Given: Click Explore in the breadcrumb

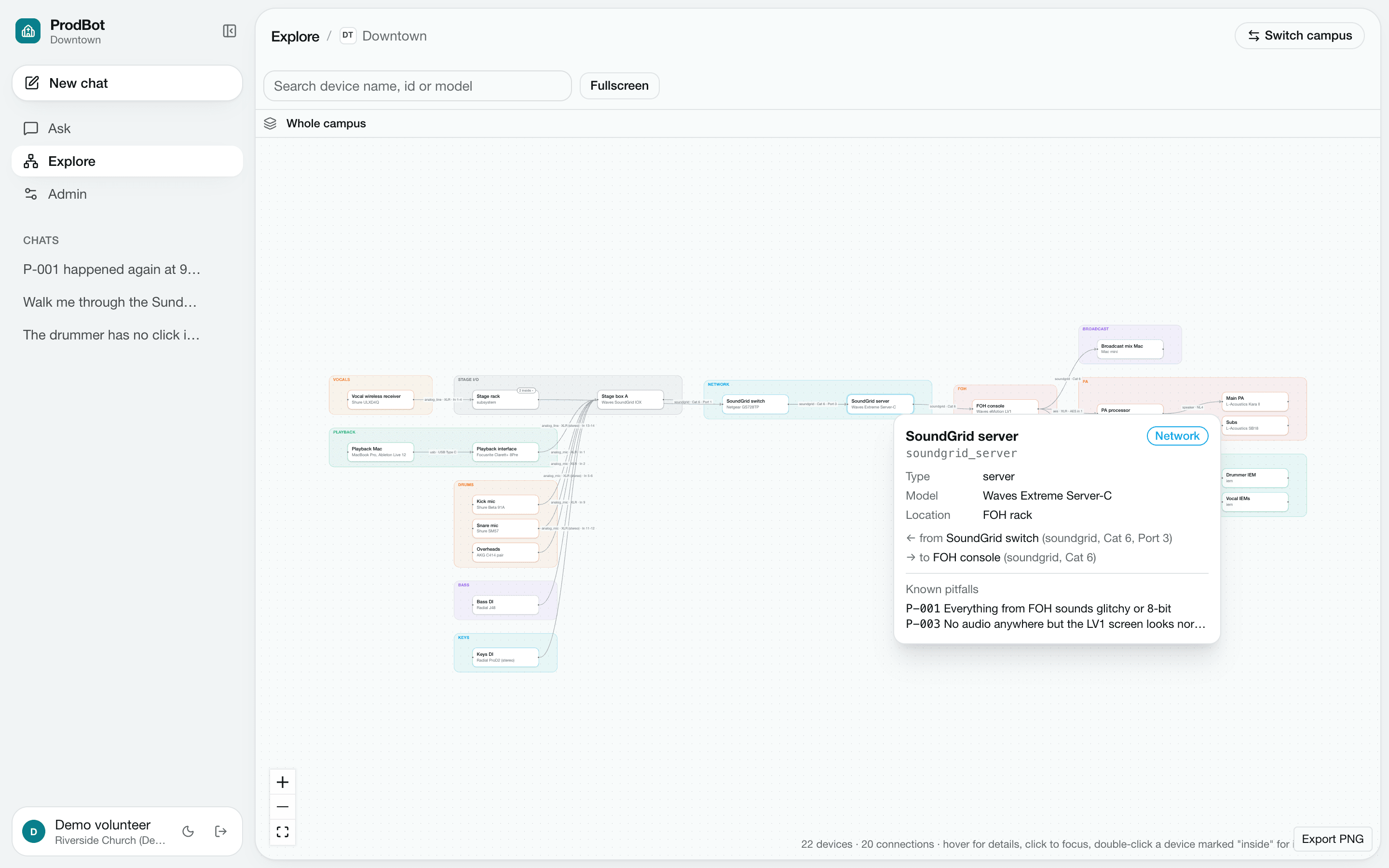Looking at the screenshot, I should pyautogui.click(x=295, y=36).
